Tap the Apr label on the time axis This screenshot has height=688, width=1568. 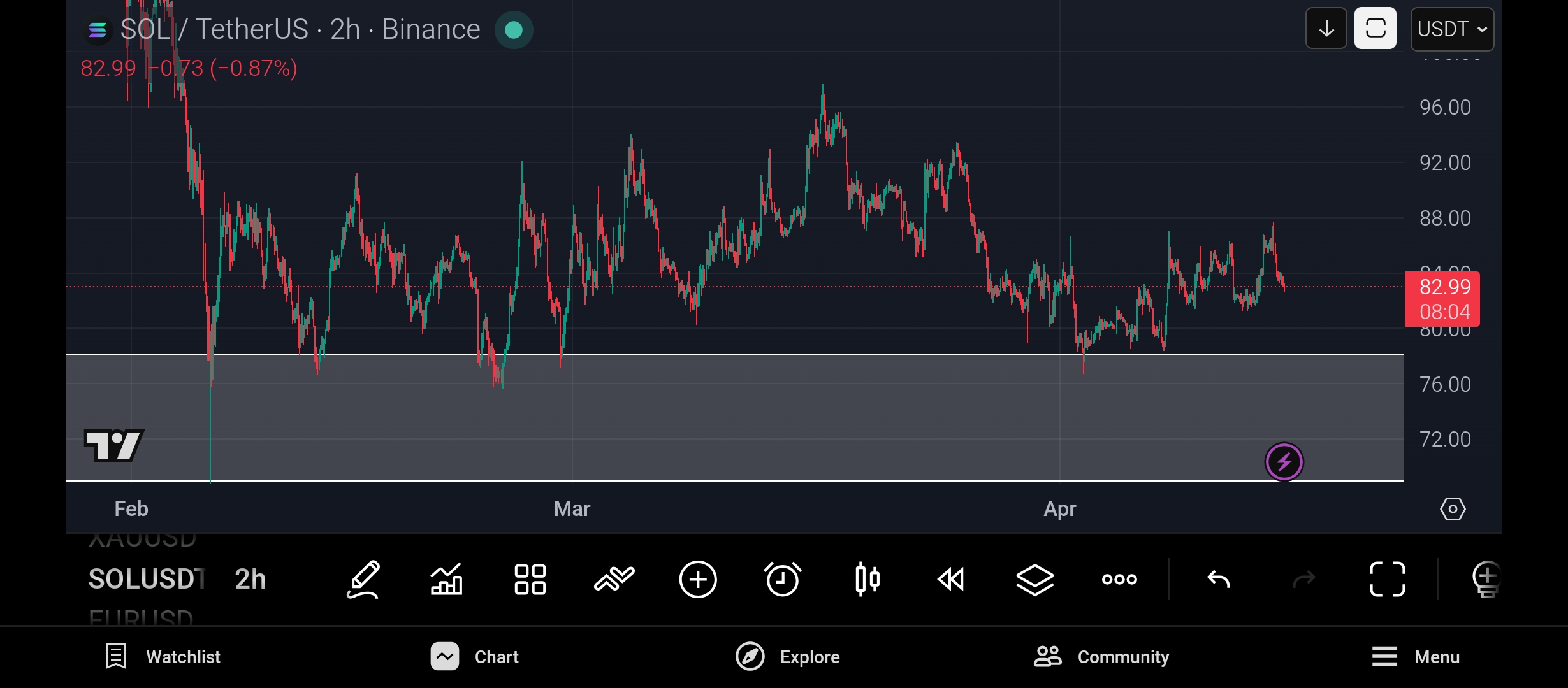[1060, 509]
